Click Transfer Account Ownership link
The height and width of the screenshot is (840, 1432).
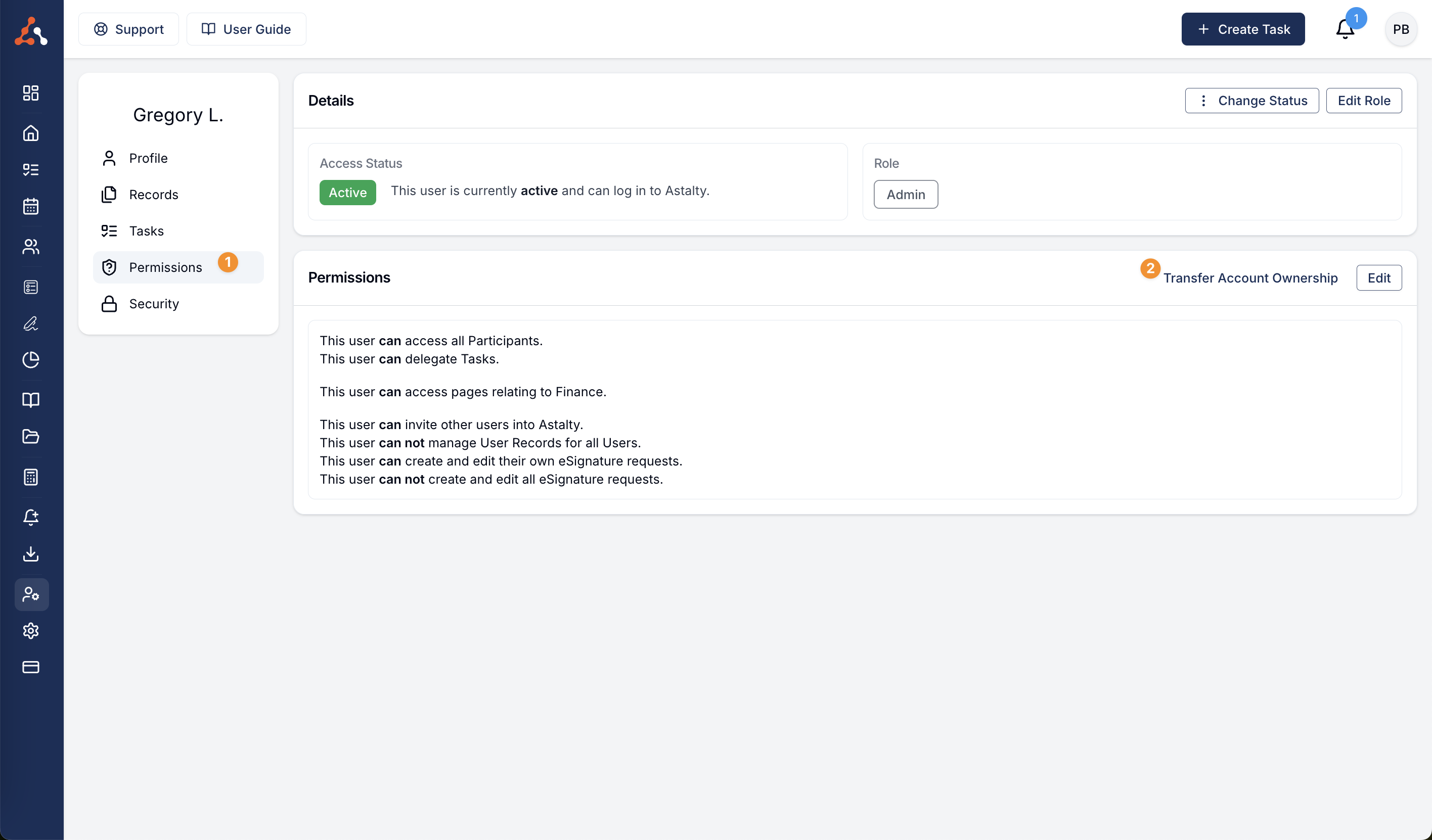coord(1249,278)
